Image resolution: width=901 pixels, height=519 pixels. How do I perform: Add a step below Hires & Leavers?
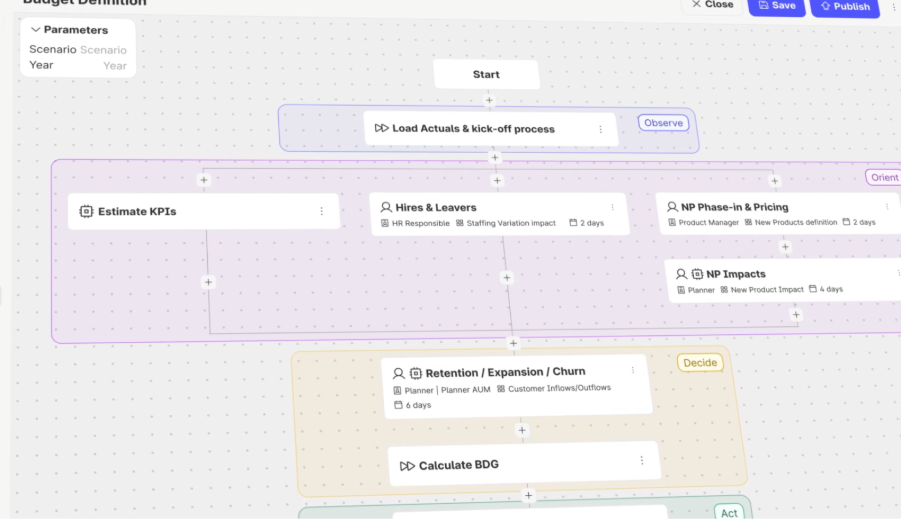[507, 278]
